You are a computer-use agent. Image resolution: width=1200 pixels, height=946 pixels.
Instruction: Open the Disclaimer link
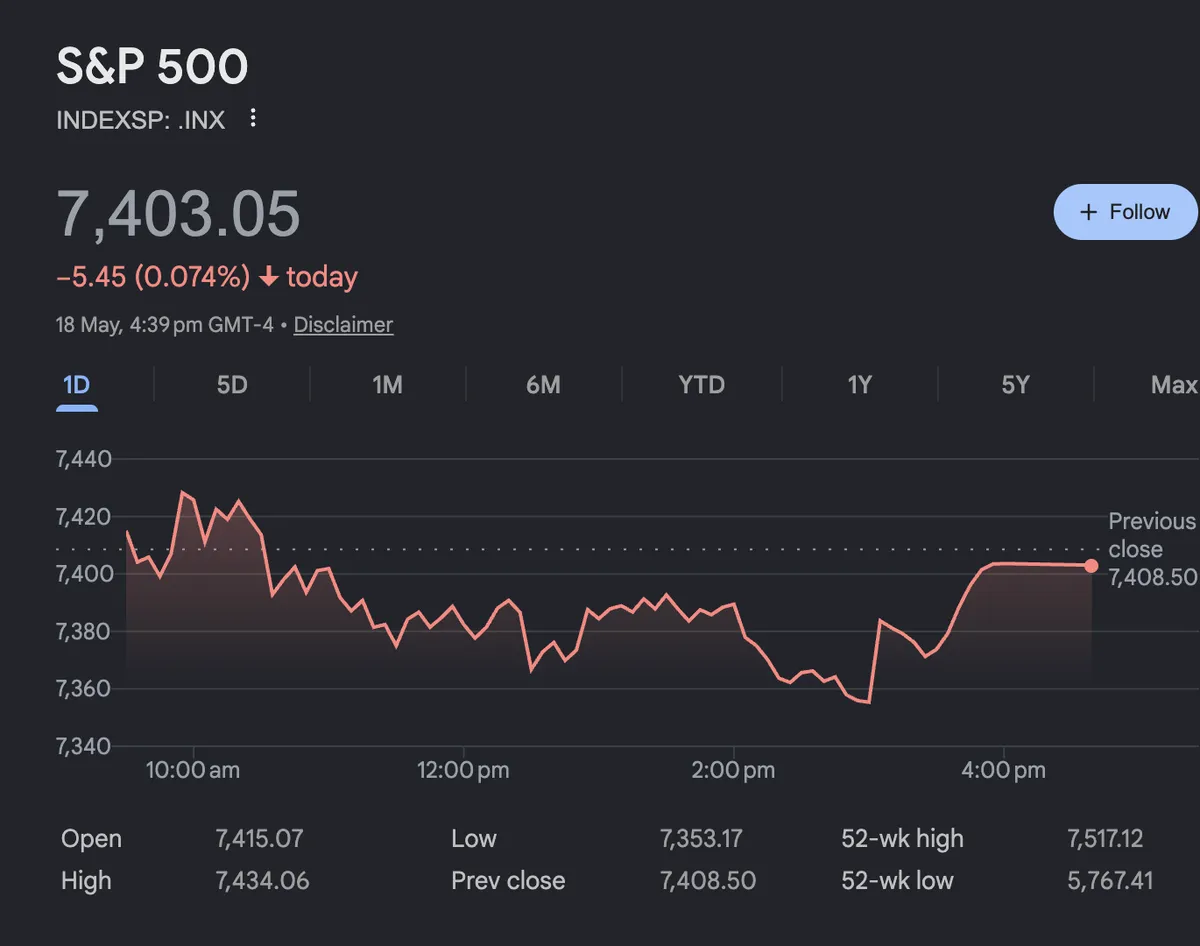(x=343, y=325)
